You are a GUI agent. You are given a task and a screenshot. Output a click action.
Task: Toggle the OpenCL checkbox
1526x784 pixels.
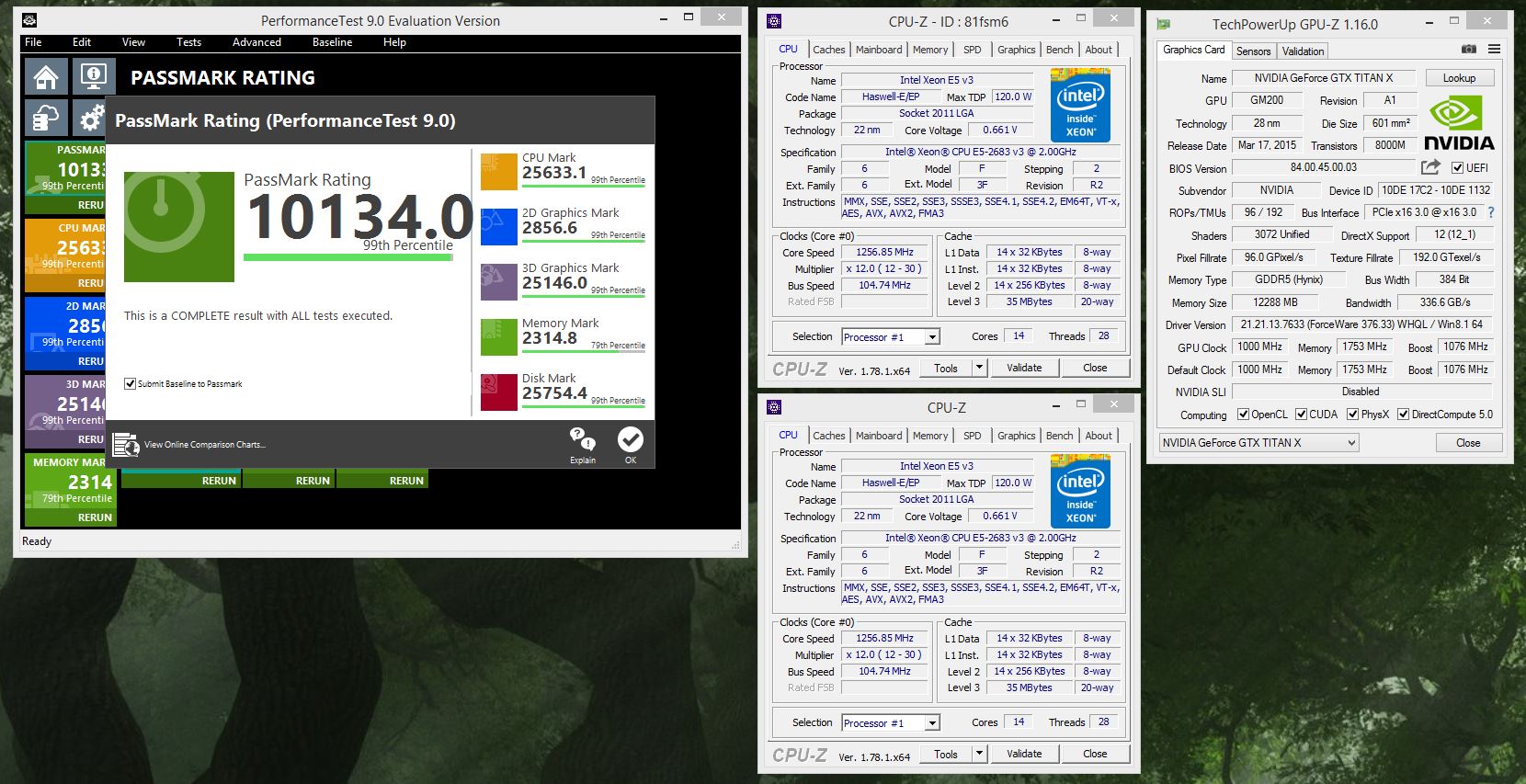coord(1243,415)
